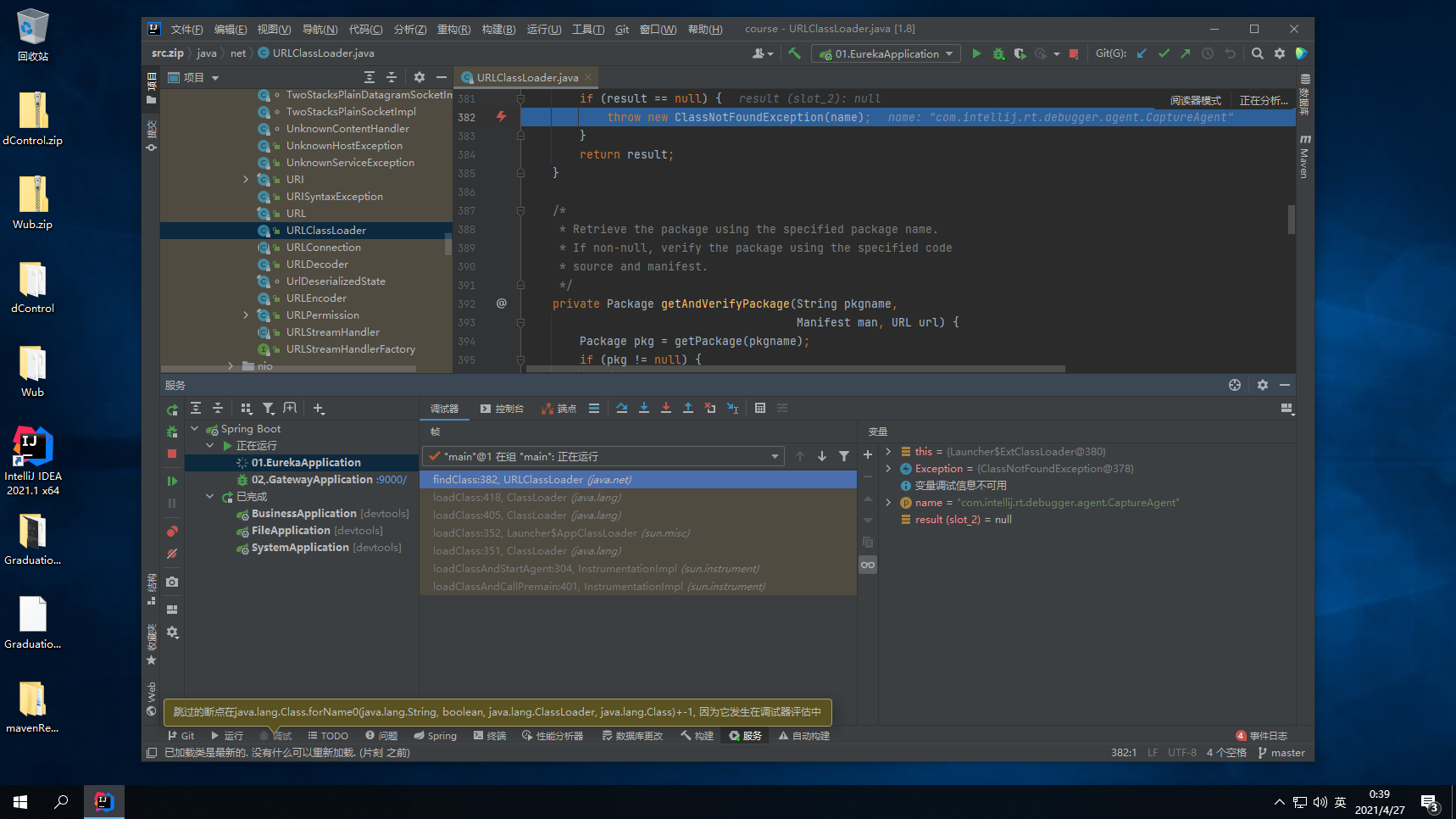
Task: Click the green Debug bug icon in top toolbar
Action: pyautogui.click(x=998, y=53)
